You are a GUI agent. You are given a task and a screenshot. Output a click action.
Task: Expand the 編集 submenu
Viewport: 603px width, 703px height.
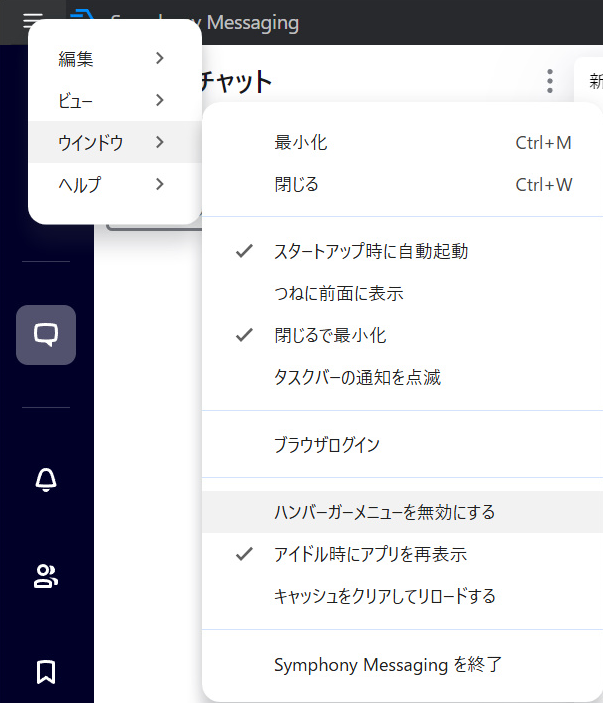pyautogui.click(x=115, y=58)
